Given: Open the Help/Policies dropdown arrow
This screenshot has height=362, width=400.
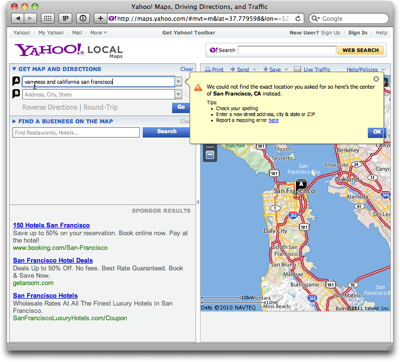Looking at the screenshot, I should pyautogui.click(x=383, y=70).
